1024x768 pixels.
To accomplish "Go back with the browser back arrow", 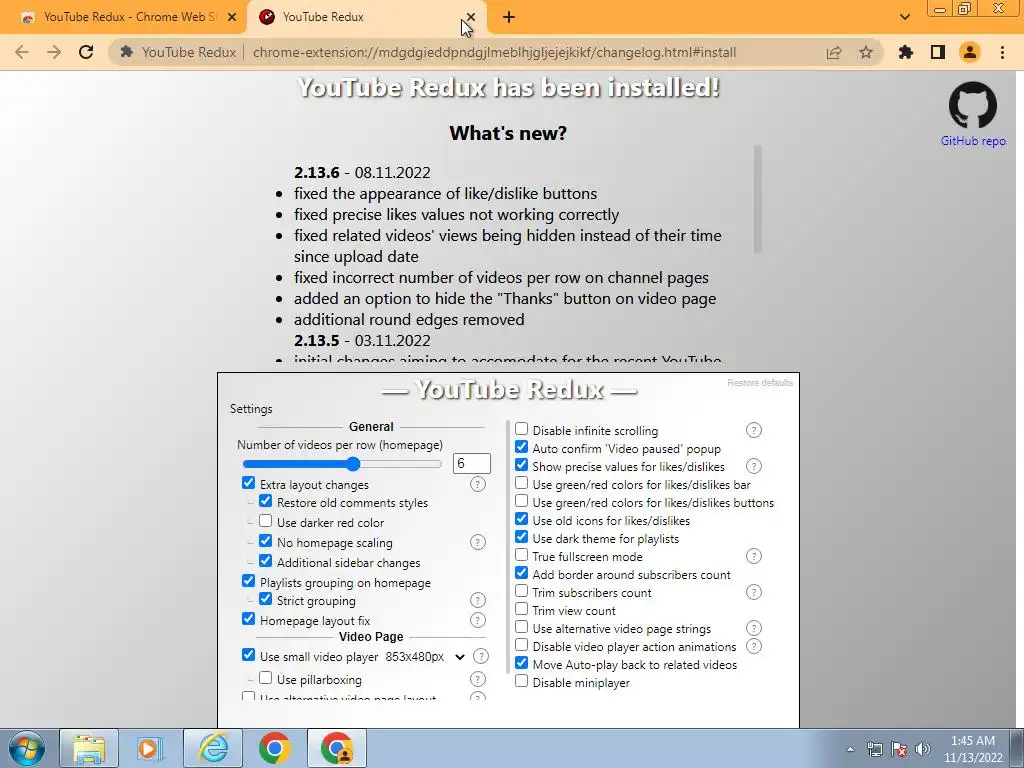I will pyautogui.click(x=22, y=52).
